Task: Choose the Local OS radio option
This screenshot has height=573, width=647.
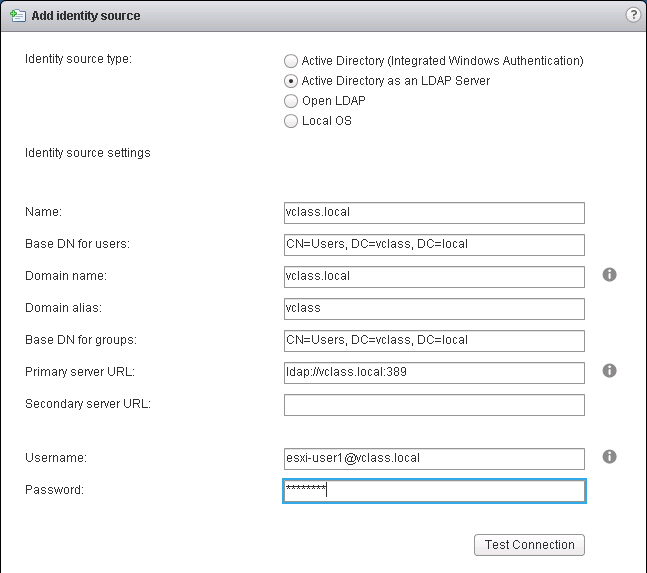Action: click(x=291, y=121)
